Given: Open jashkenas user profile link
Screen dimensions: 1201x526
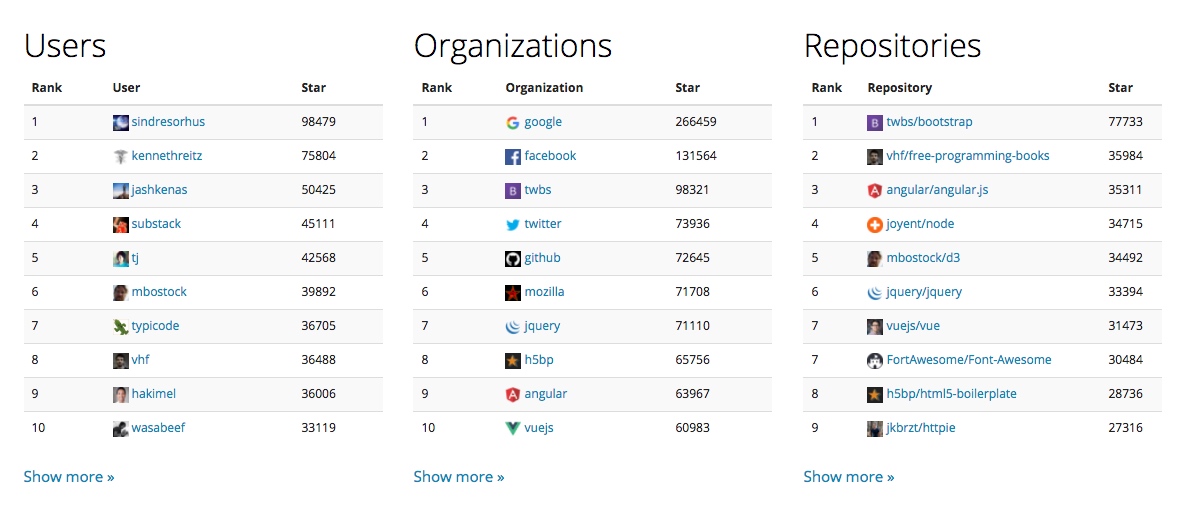Looking at the screenshot, I should pos(159,190).
